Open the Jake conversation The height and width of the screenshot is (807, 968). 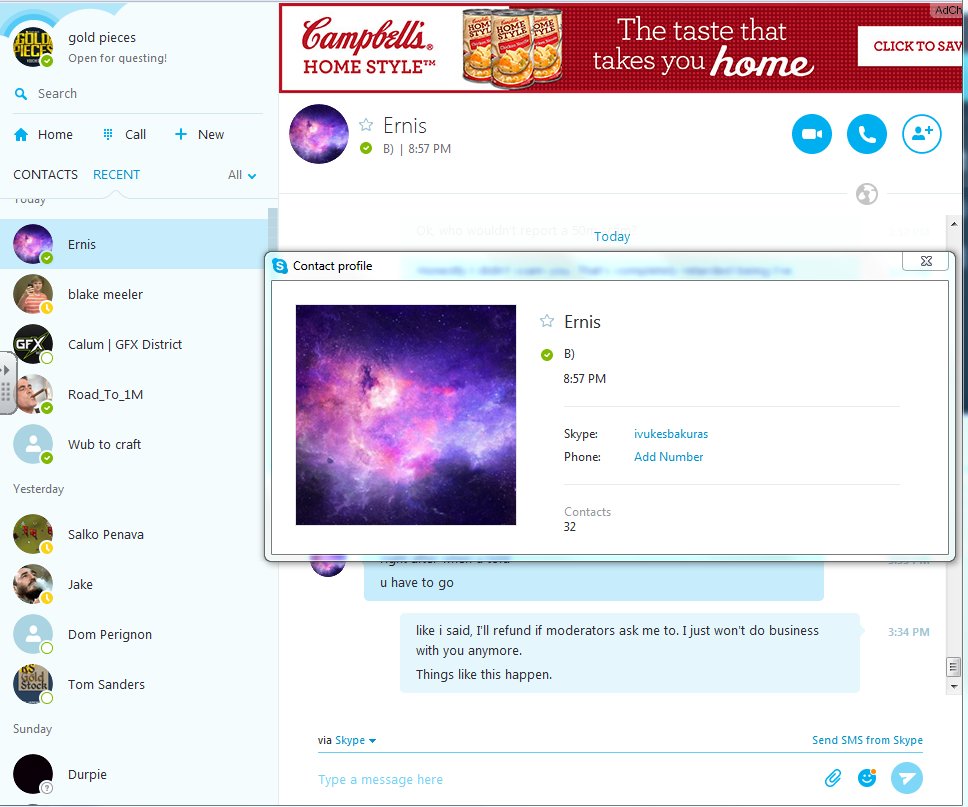[135, 585]
